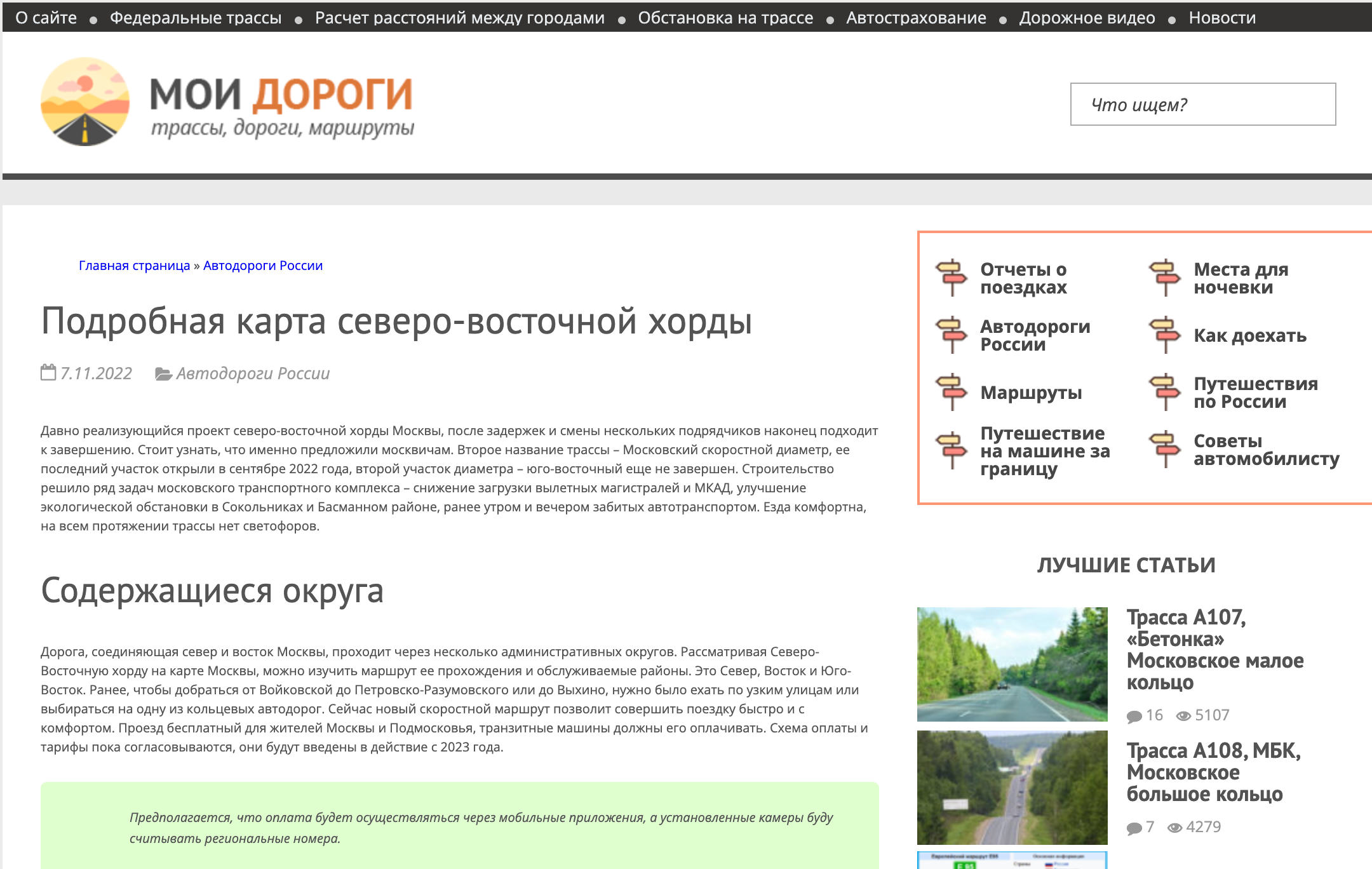Open Обстановка на трассе menu item
This screenshot has height=869, width=1372.
725,18
